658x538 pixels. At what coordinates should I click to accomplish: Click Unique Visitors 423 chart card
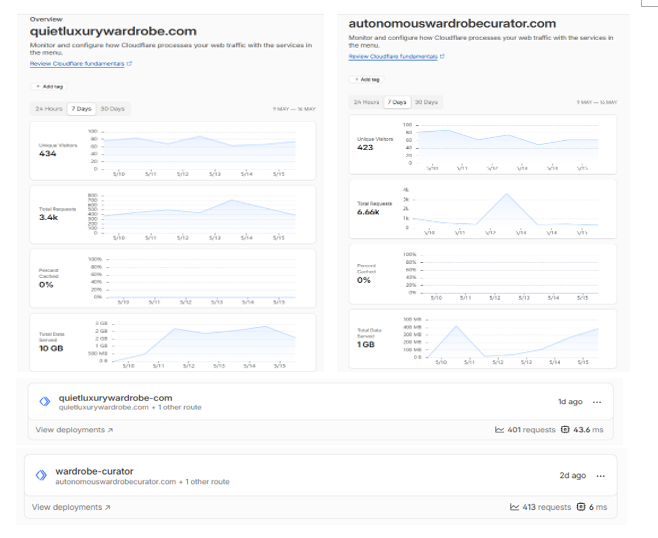483,144
